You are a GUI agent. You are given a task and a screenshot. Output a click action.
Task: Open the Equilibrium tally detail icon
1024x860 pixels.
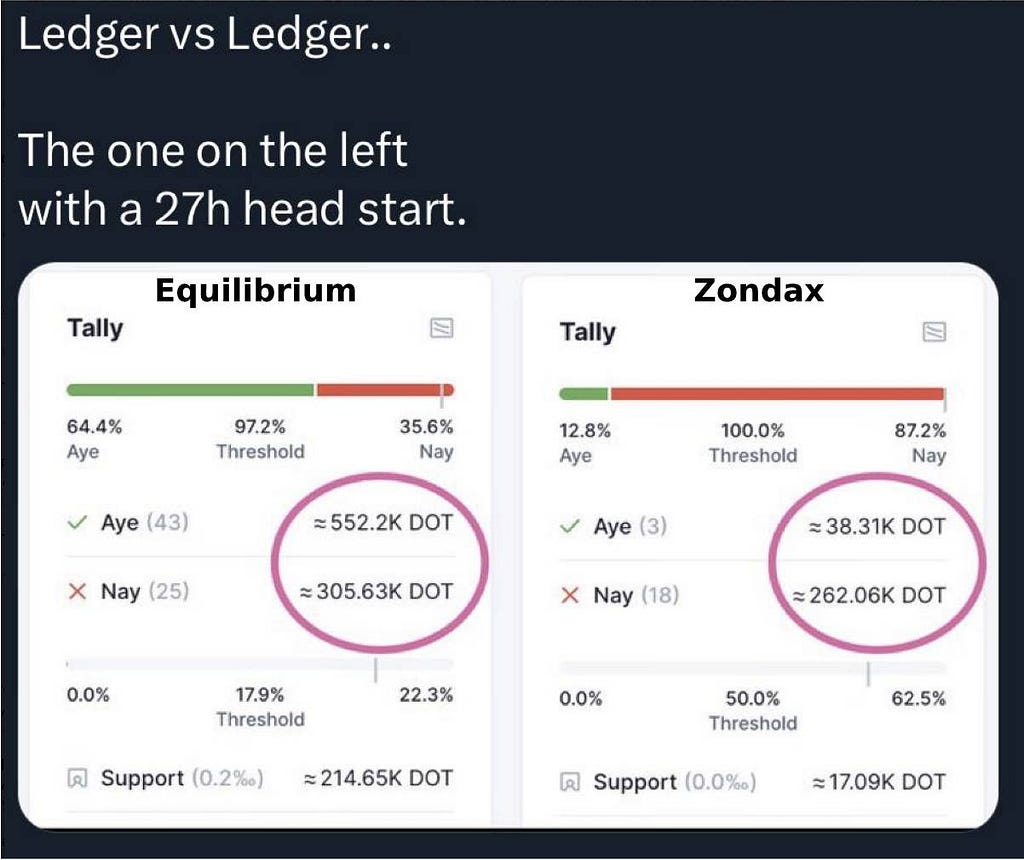click(441, 327)
